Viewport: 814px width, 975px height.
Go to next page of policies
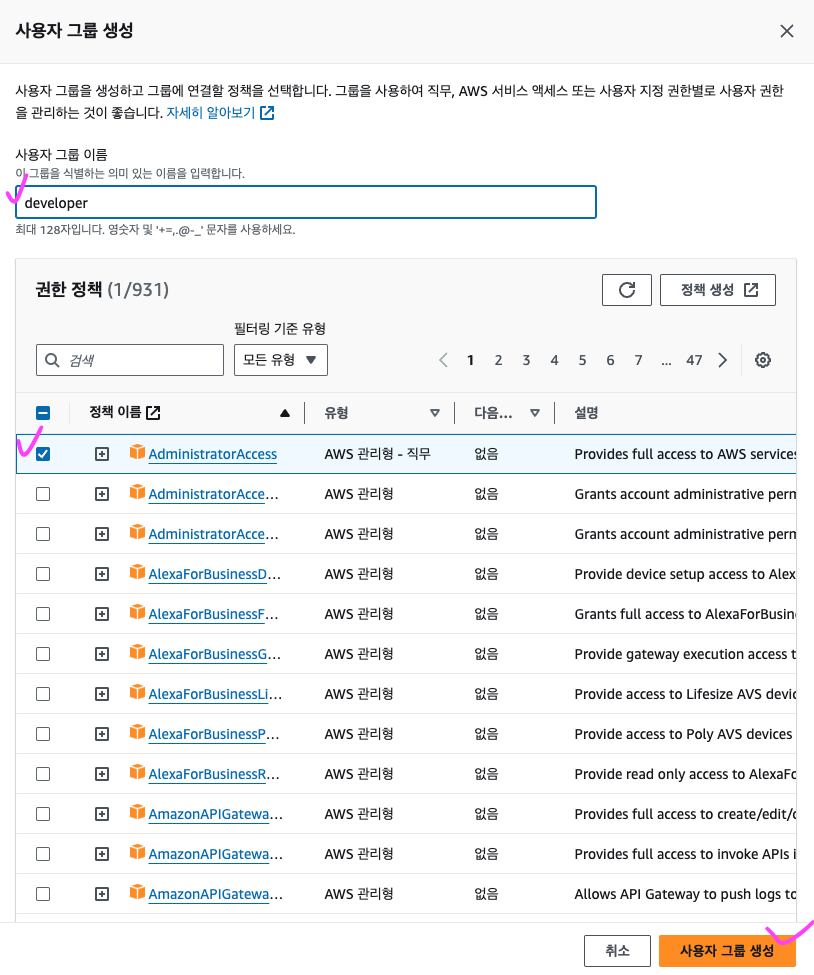click(x=722, y=360)
